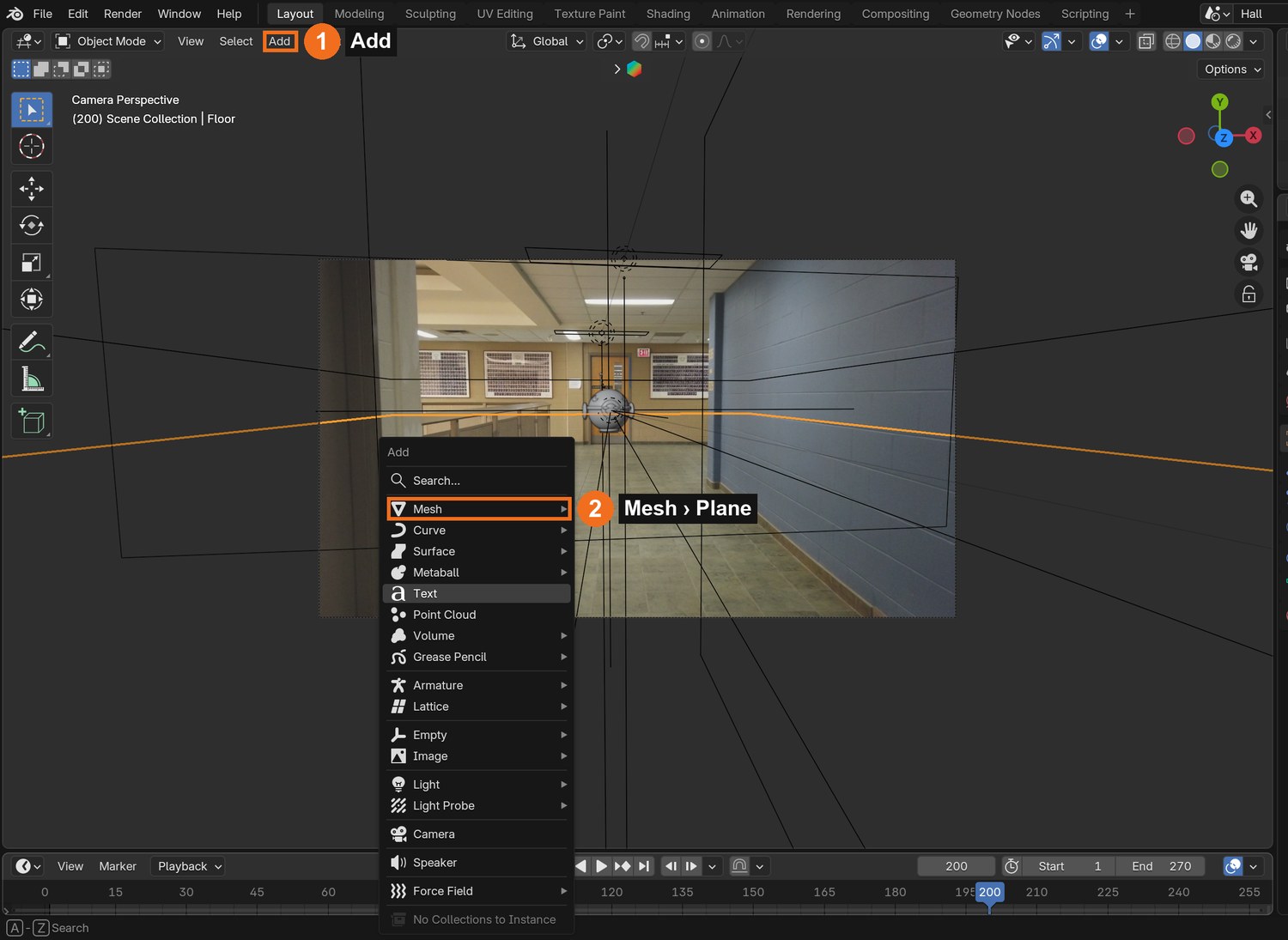The image size is (1288, 940).
Task: Click the End frame field 270
Action: (x=1161, y=866)
